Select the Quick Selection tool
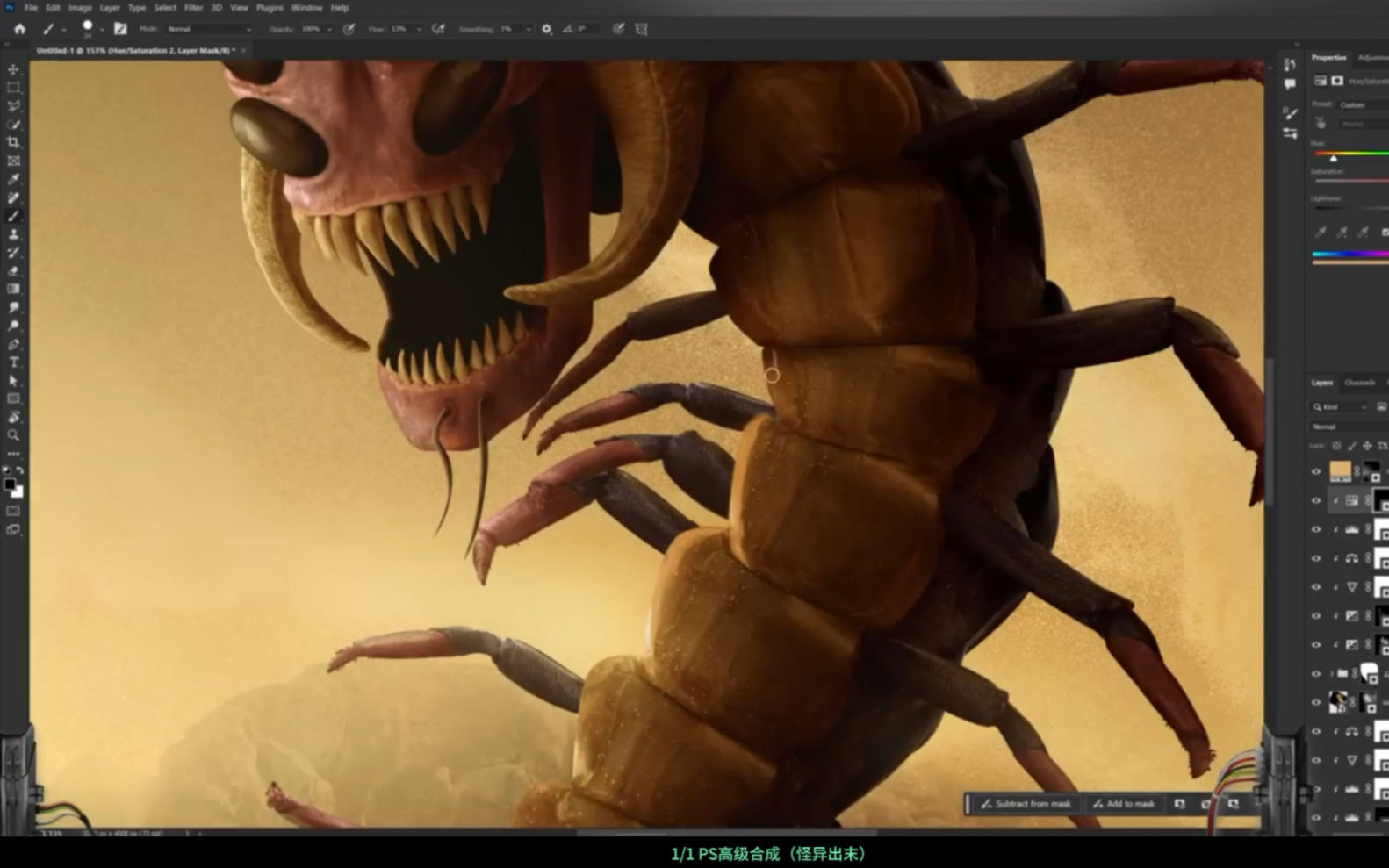 (13, 125)
